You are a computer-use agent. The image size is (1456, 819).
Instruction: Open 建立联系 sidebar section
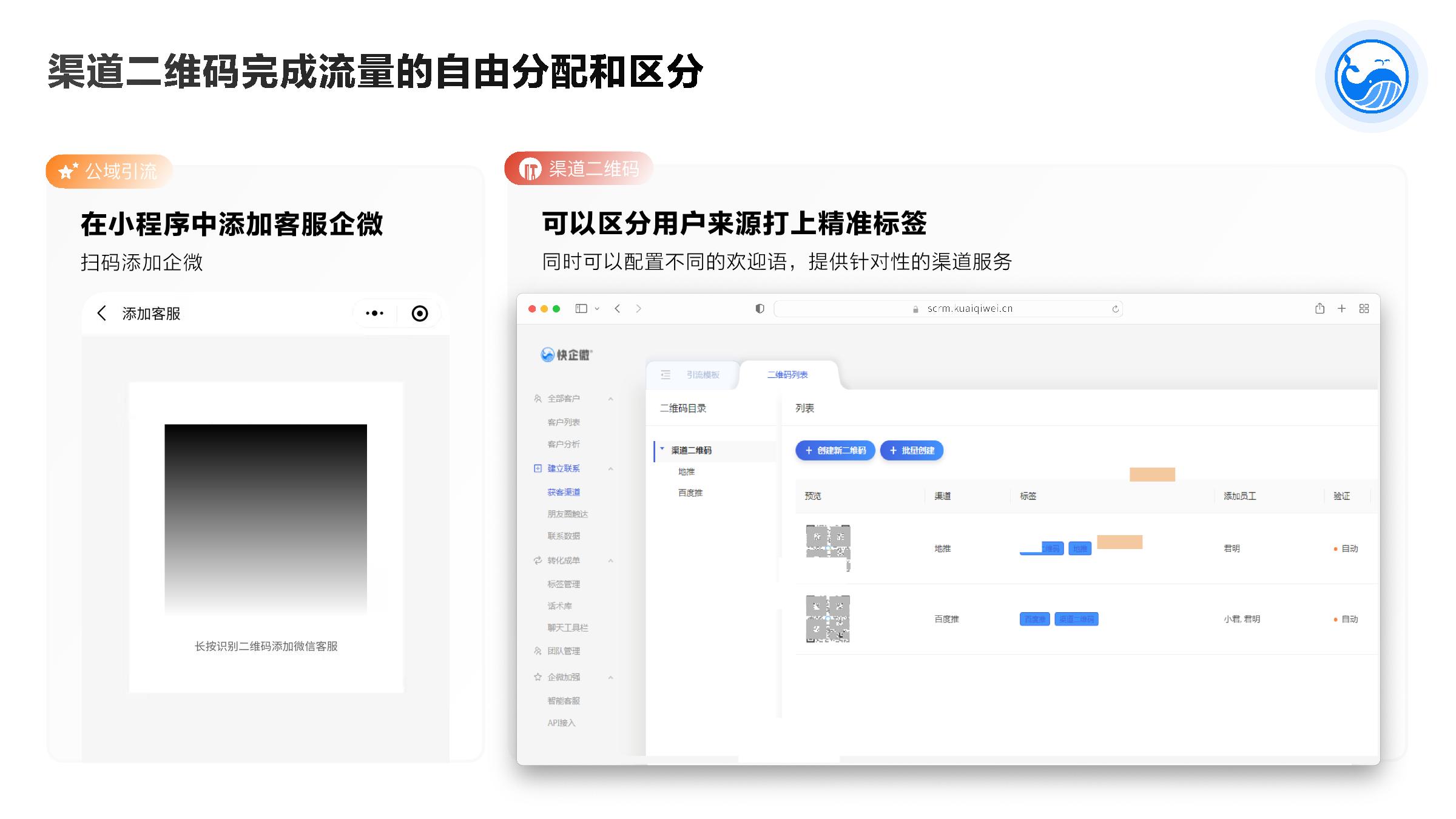pos(564,468)
